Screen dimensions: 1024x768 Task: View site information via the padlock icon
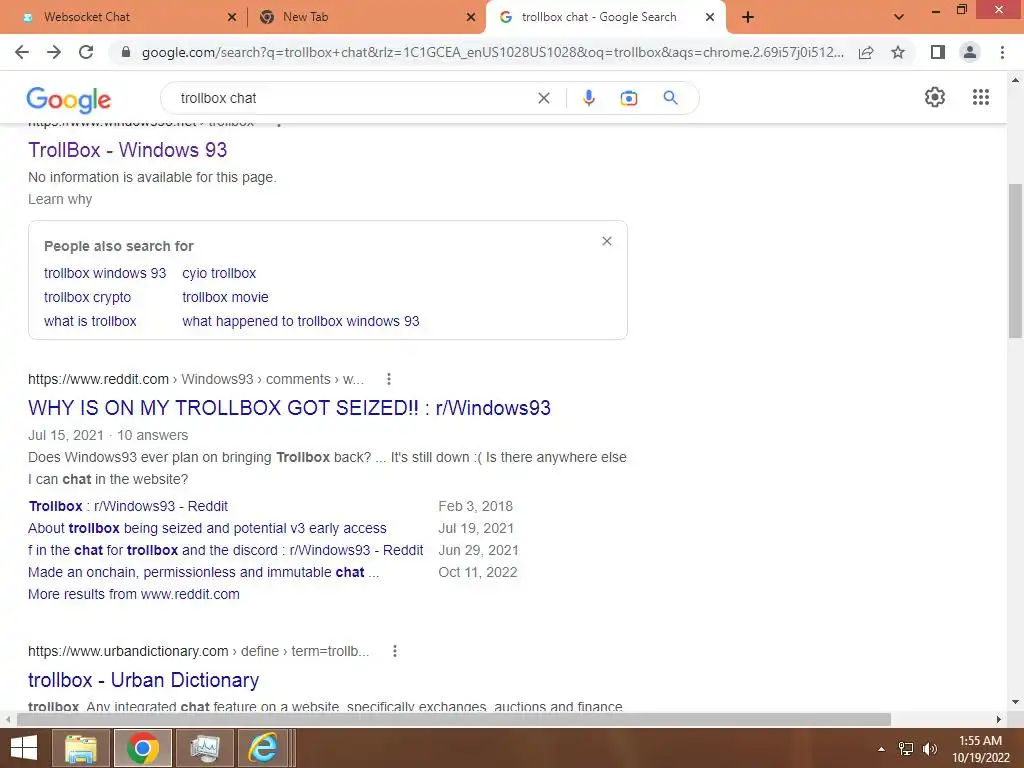pyautogui.click(x=126, y=52)
